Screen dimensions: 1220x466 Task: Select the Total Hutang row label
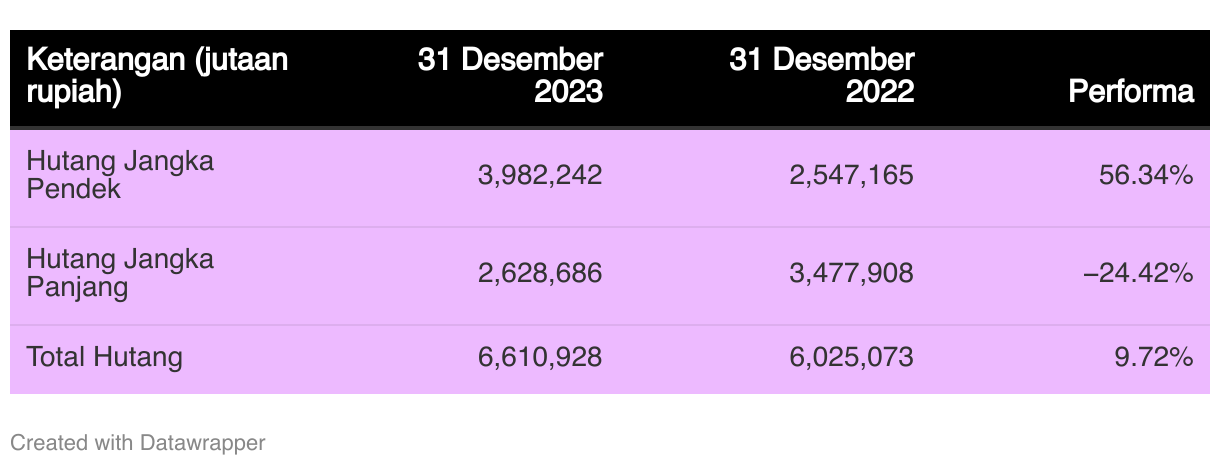104,357
